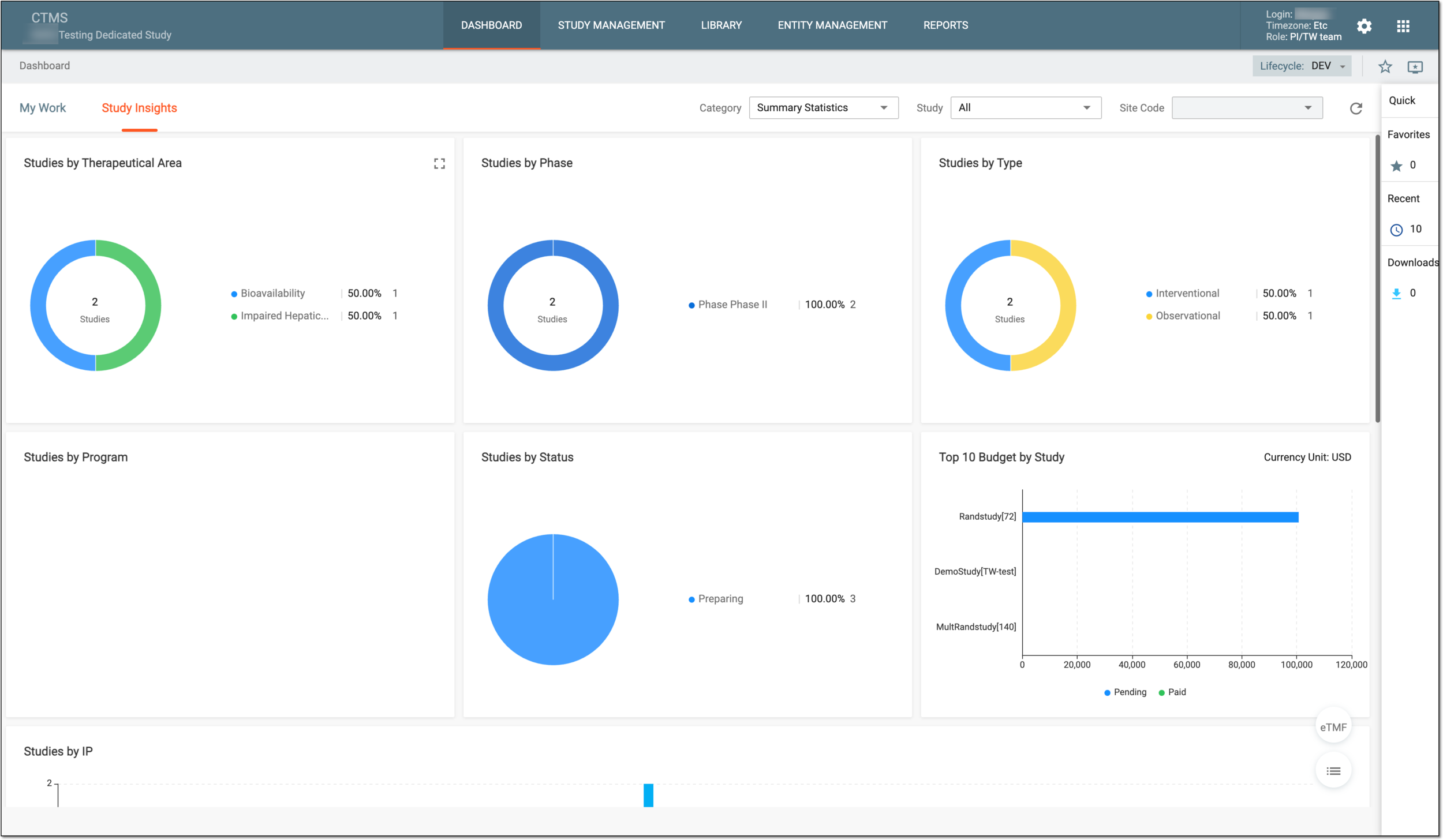Click the Recent clock icon in Quick panel
This screenshot has width=1443, height=840.
tap(1396, 230)
